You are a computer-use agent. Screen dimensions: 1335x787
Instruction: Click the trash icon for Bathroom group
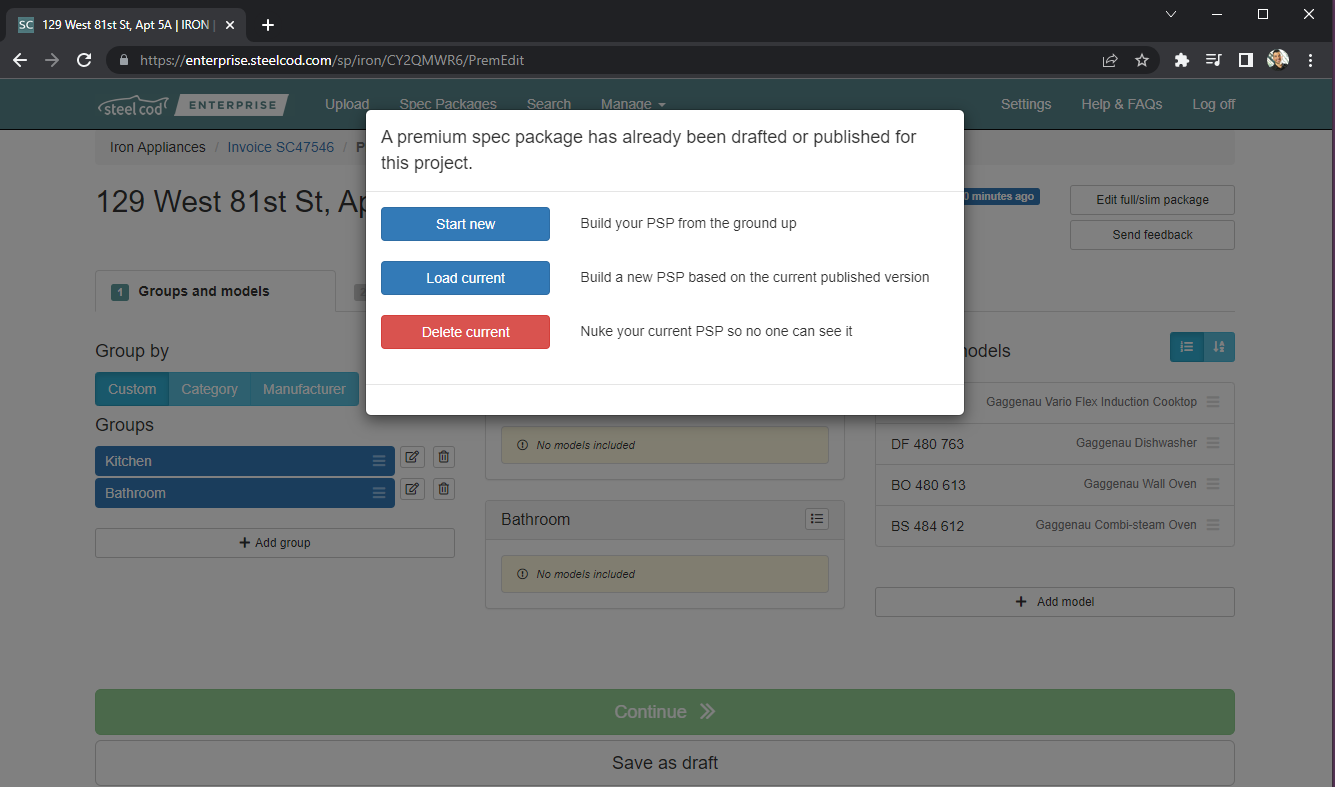tap(444, 489)
